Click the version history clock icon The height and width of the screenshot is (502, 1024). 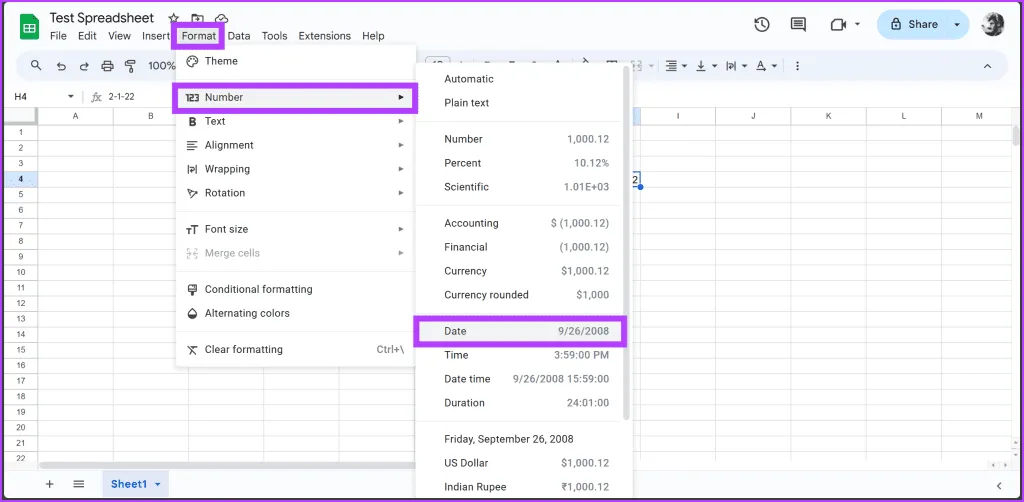[x=761, y=25]
